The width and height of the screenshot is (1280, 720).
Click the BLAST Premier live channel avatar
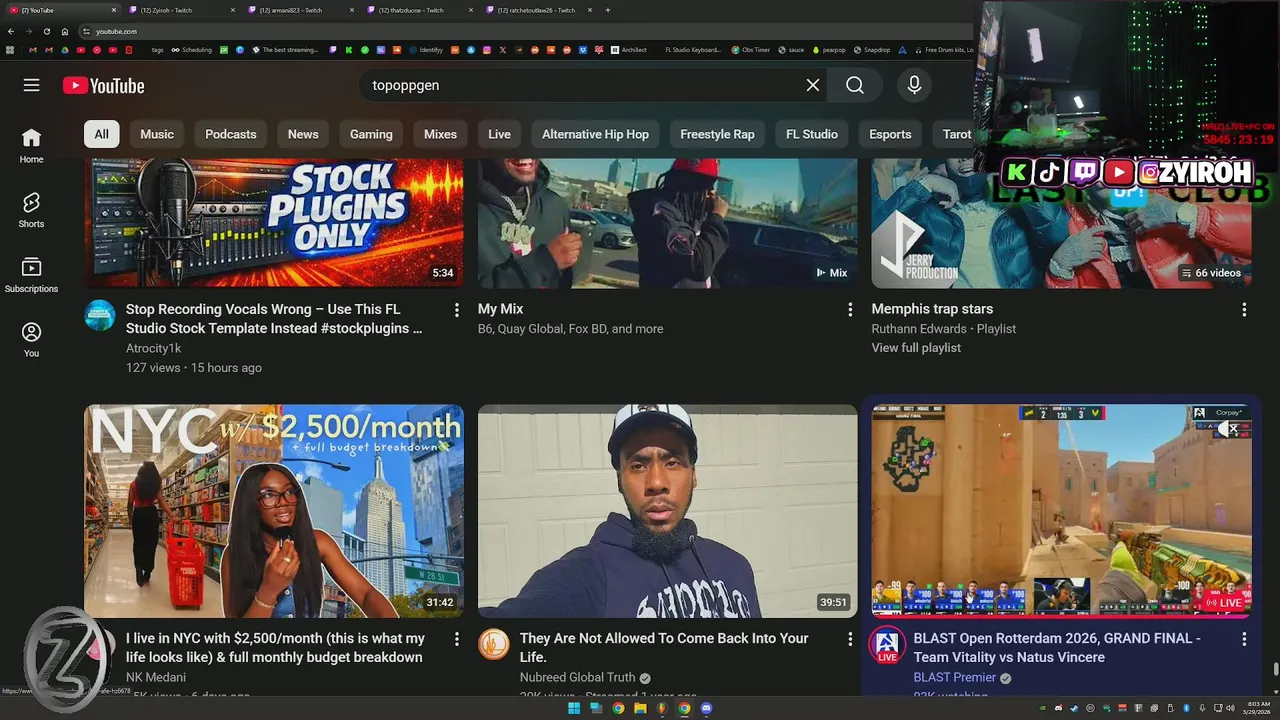click(887, 645)
